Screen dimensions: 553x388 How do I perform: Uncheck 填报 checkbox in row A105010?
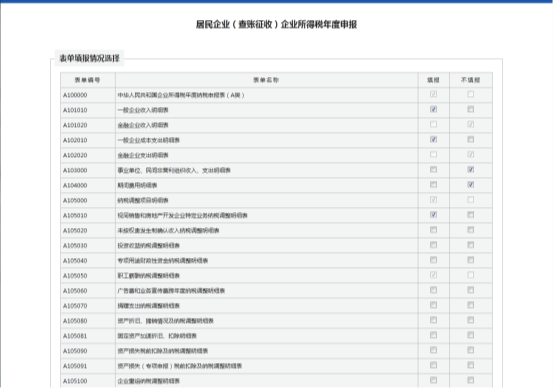tap(433, 215)
